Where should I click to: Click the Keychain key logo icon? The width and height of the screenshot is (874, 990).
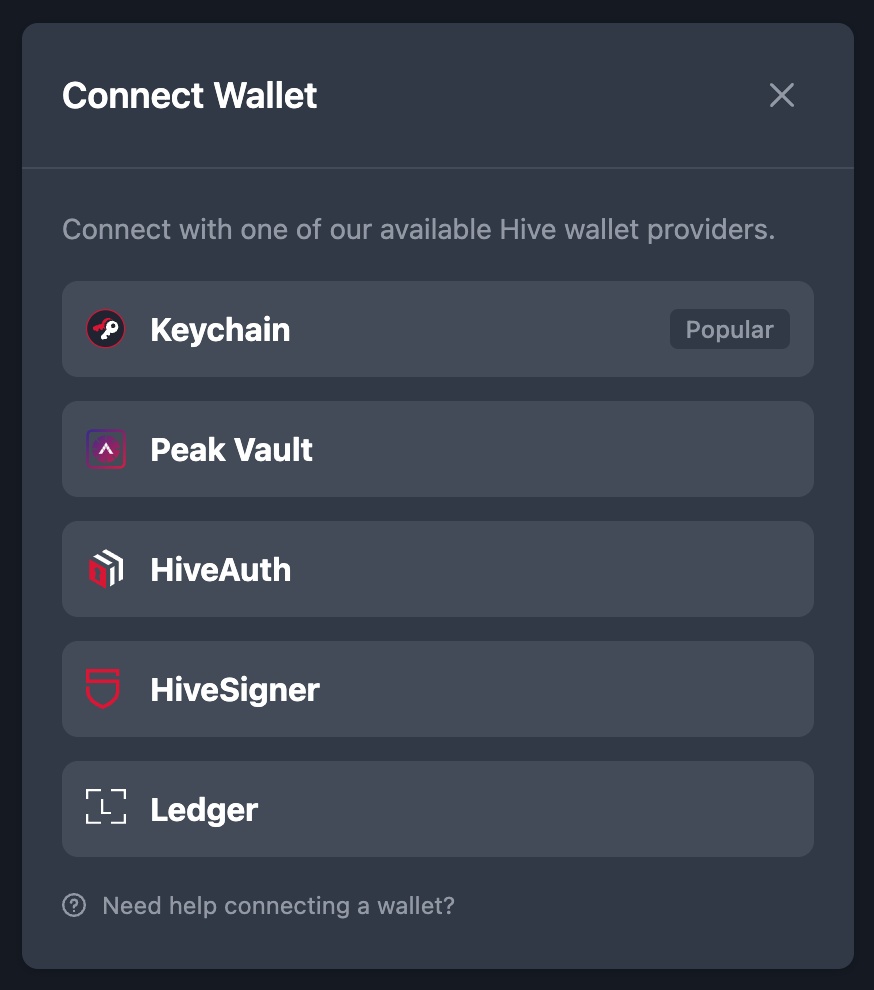[105, 329]
